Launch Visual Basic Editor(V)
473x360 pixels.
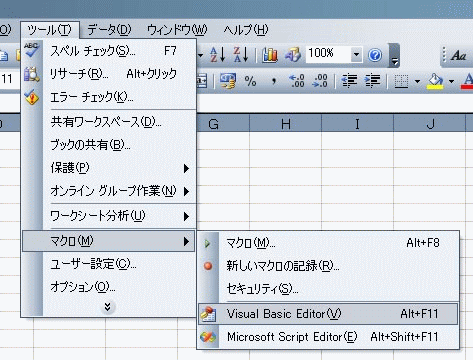(x=328, y=314)
